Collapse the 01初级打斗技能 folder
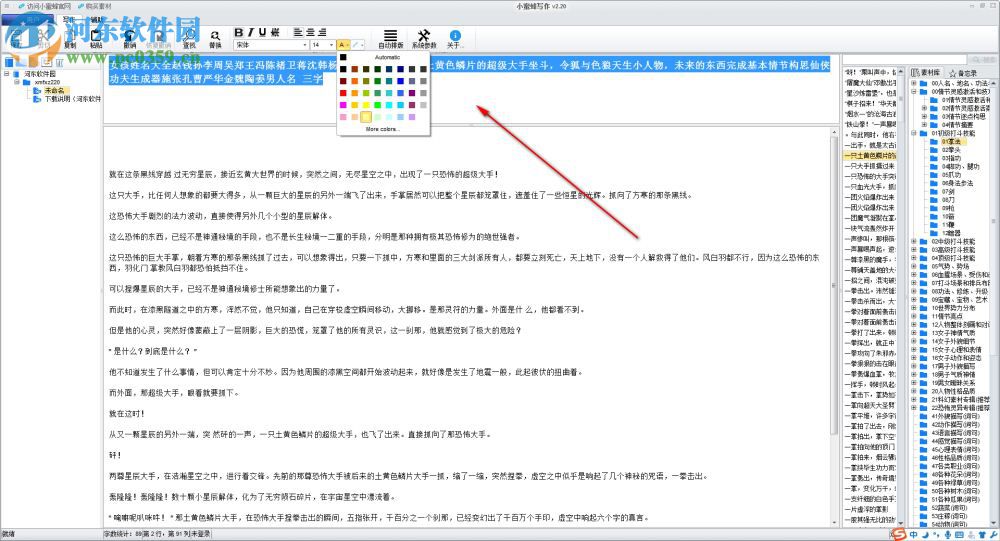The width and height of the screenshot is (1000, 541). 914,133
